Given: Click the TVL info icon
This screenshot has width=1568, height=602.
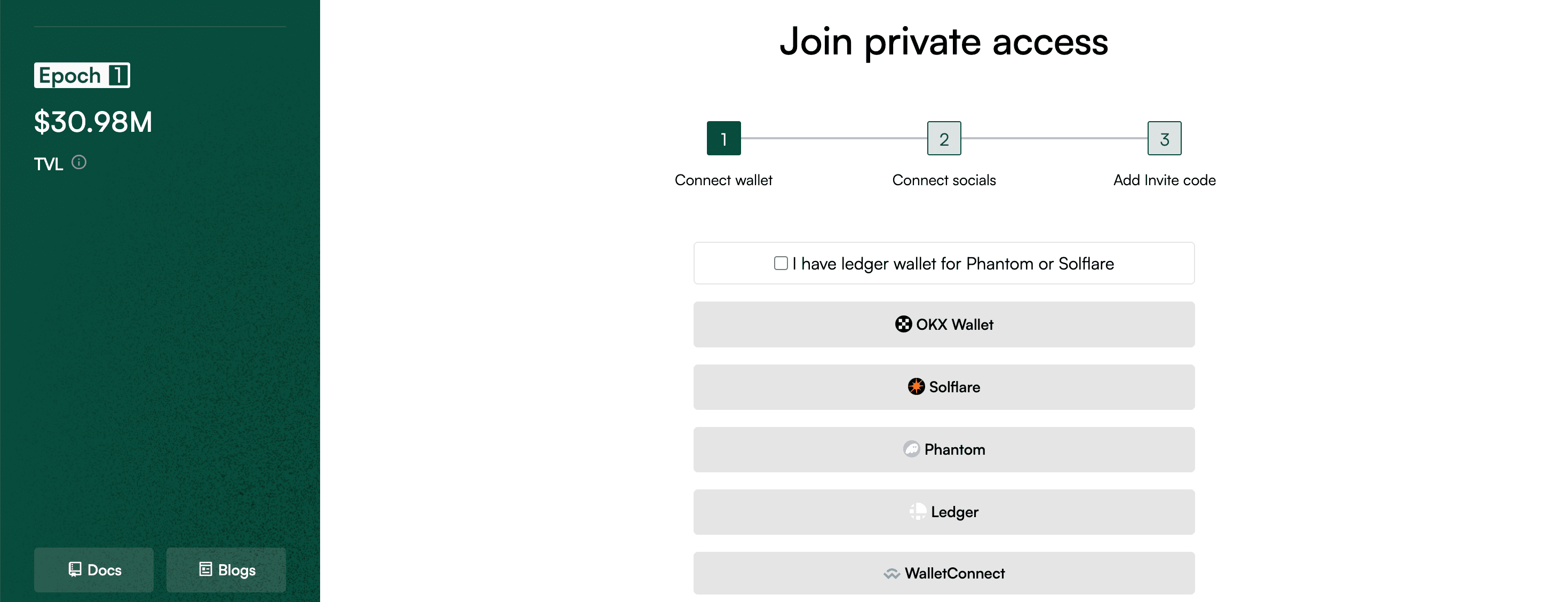Looking at the screenshot, I should tap(79, 163).
